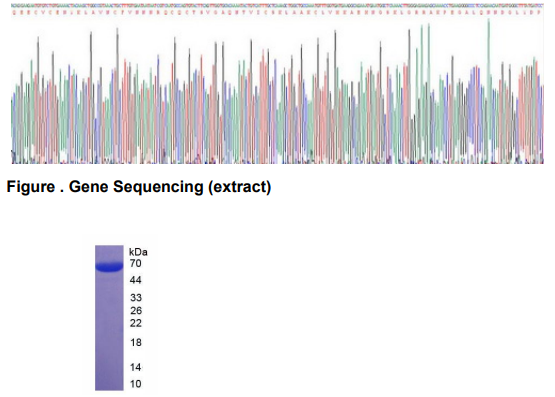This screenshot has width=555, height=397.
Task: Click the '33' marker label
Action: coord(136,298)
